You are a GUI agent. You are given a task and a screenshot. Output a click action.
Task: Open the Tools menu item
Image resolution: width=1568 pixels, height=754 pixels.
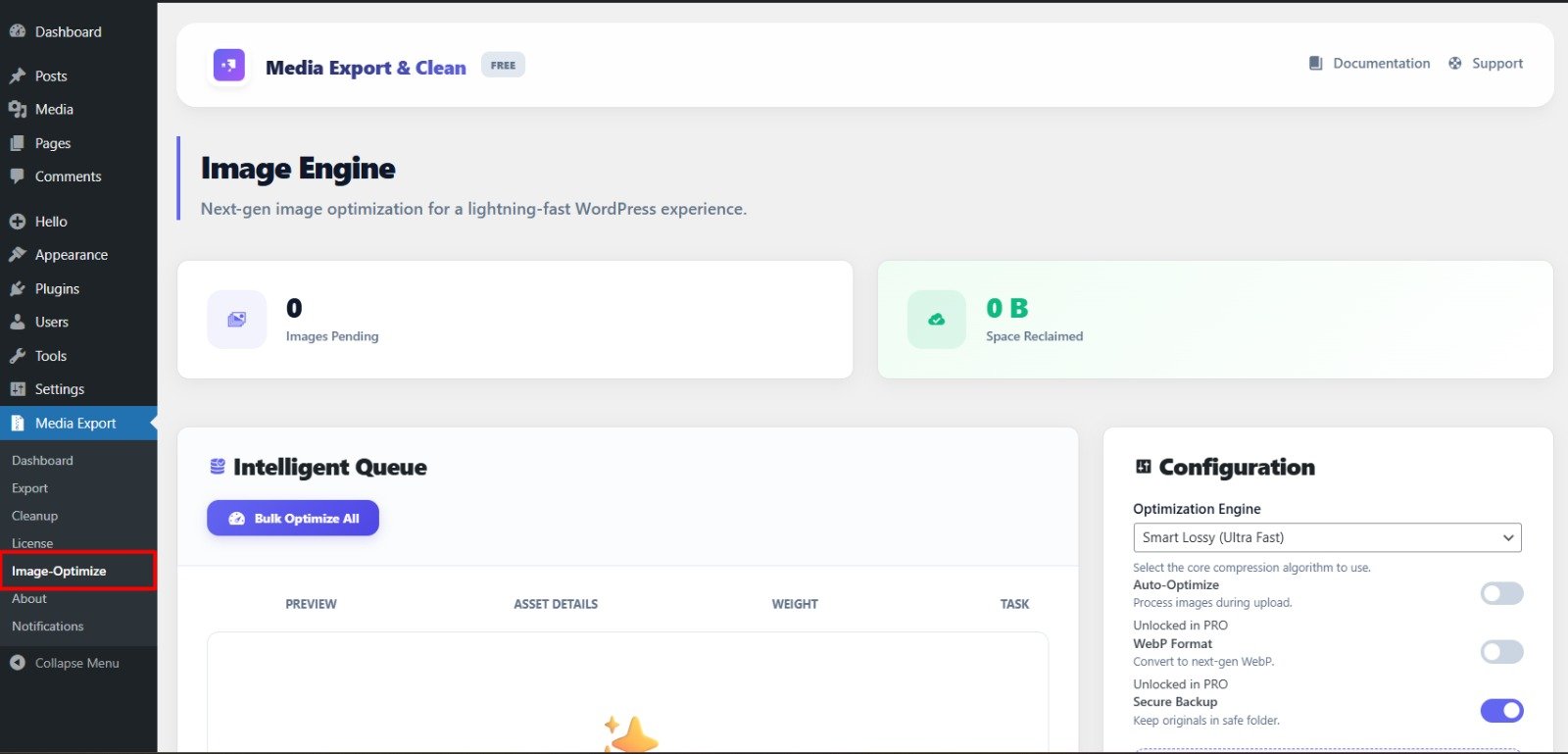[x=78, y=356]
